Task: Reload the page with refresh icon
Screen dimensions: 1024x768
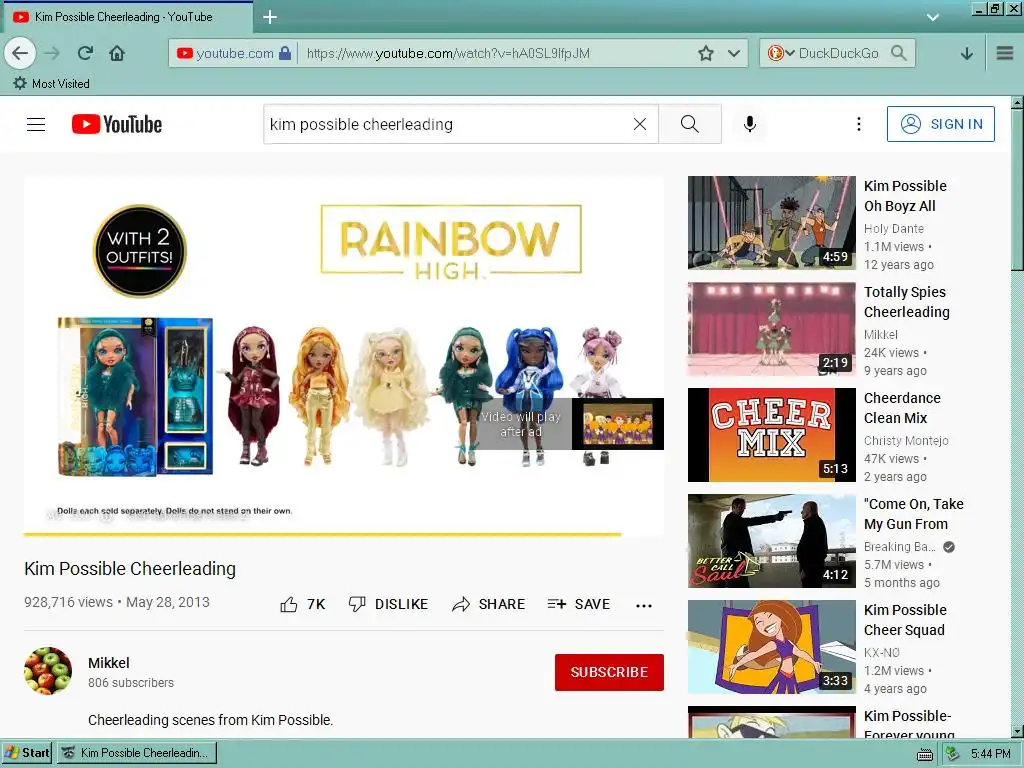Action: click(85, 53)
